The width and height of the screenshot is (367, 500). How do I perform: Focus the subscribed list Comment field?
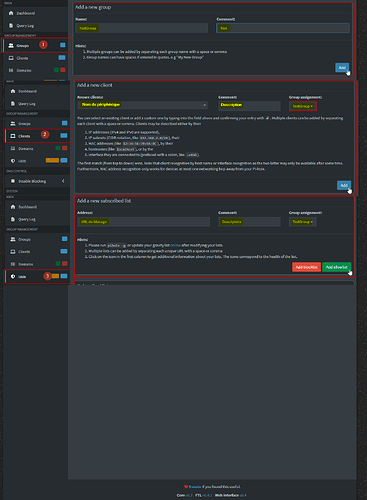click(x=249, y=222)
